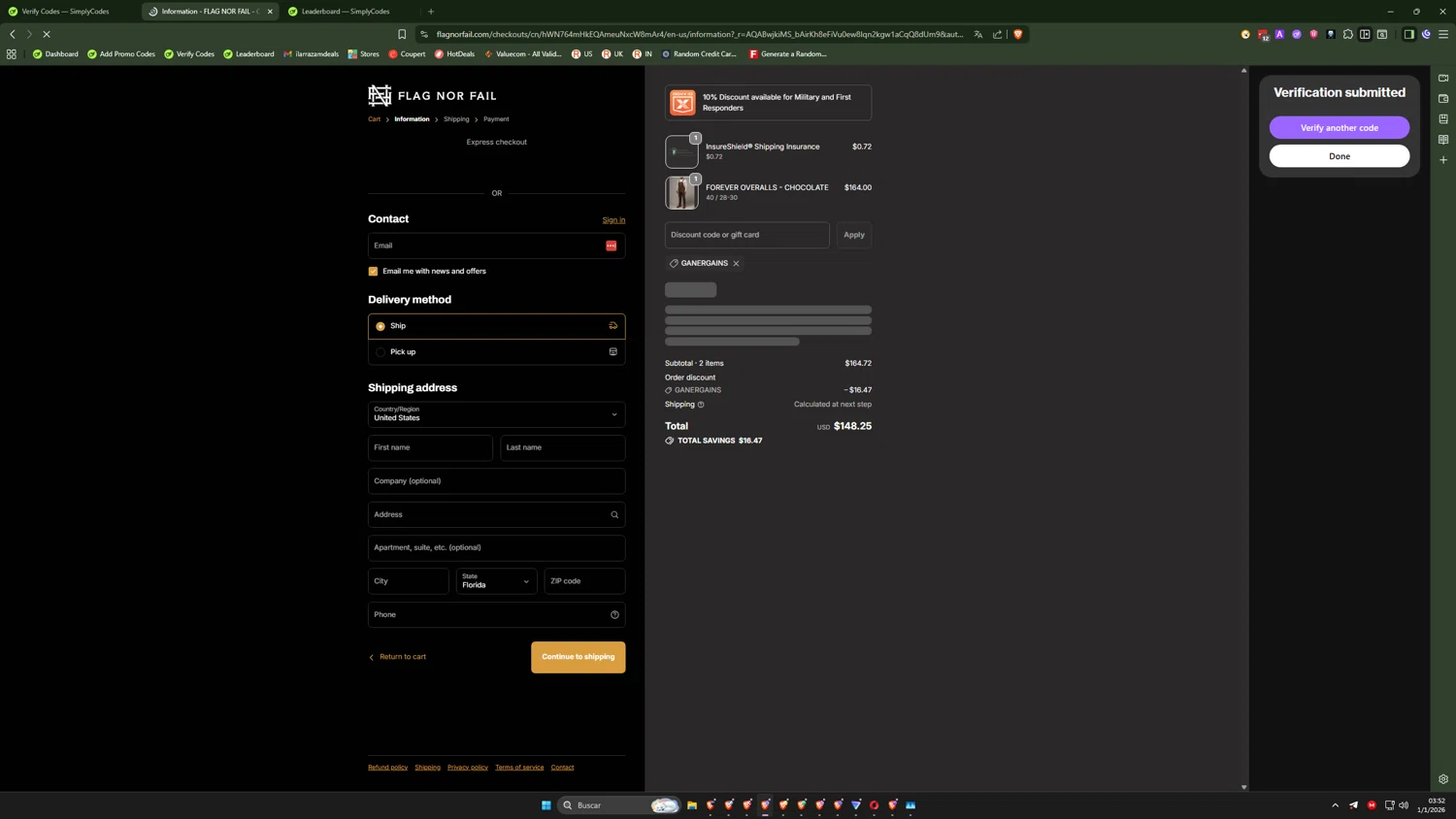This screenshot has width=1456, height=819.
Task: Click the ZIP code field
Action: [x=584, y=581]
